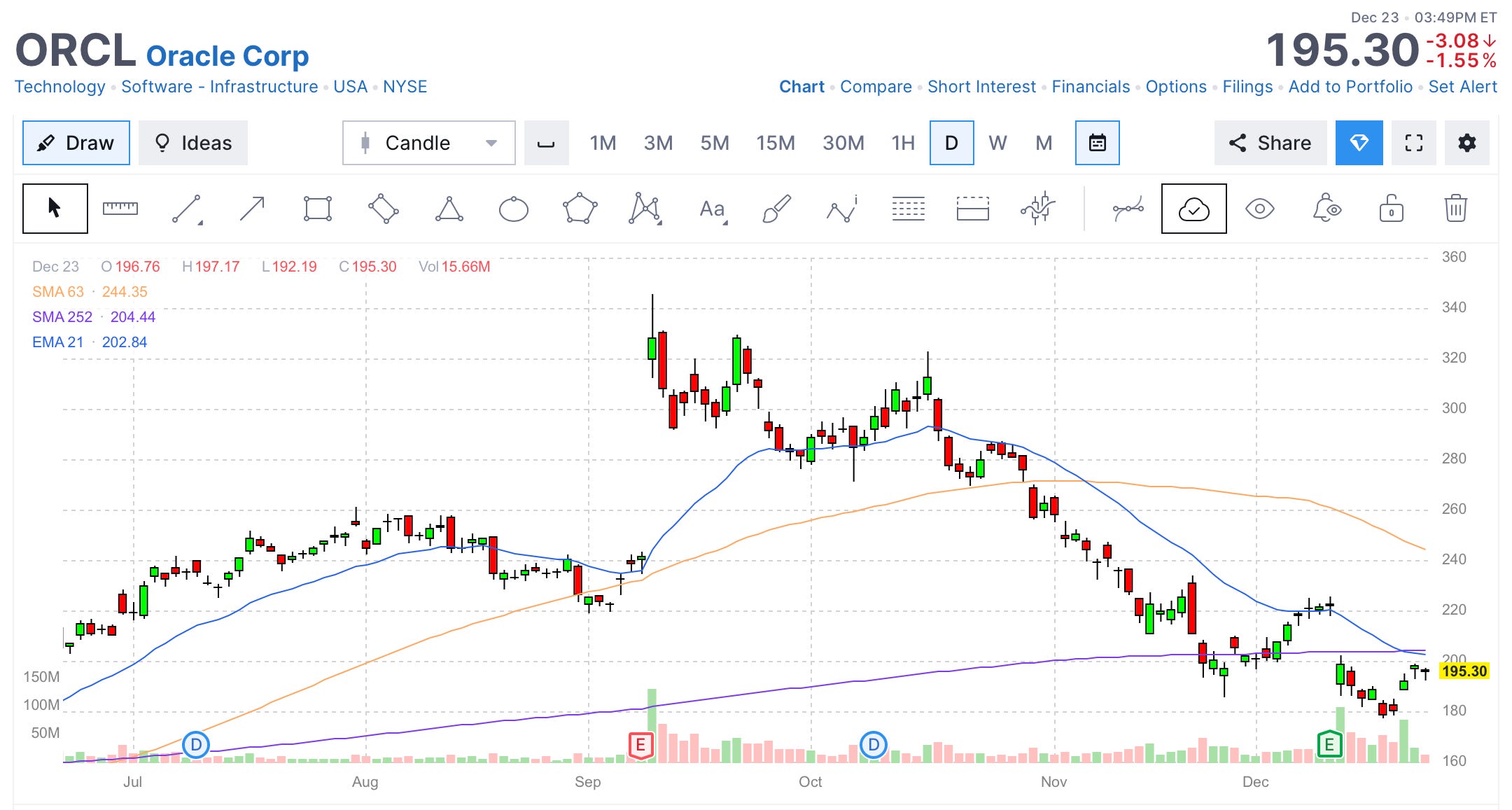Open the Financials link
The height and width of the screenshot is (810, 1512).
pos(1091,87)
